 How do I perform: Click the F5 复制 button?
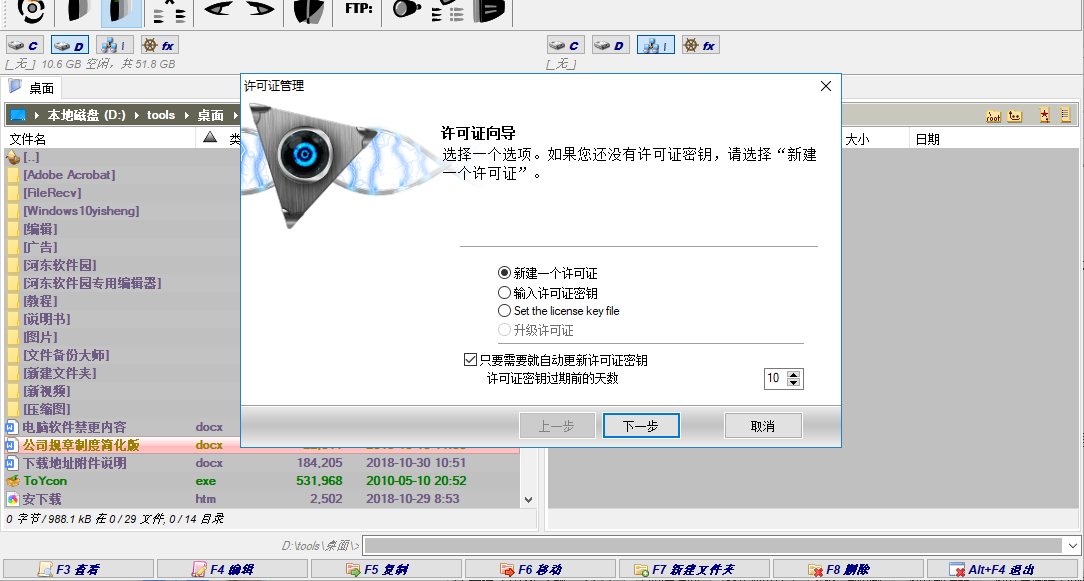click(x=386, y=570)
